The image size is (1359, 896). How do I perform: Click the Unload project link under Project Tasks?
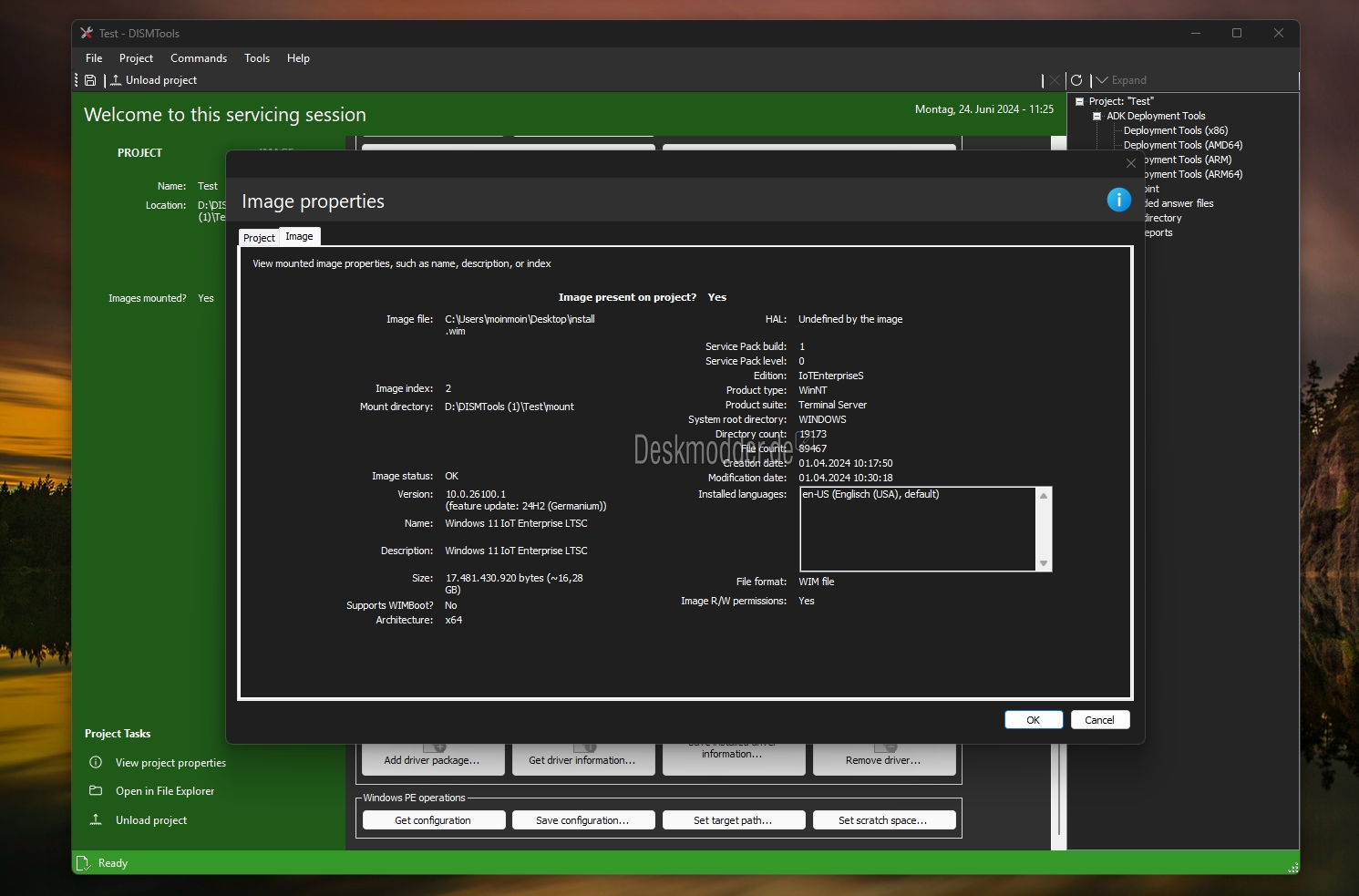tap(151, 820)
